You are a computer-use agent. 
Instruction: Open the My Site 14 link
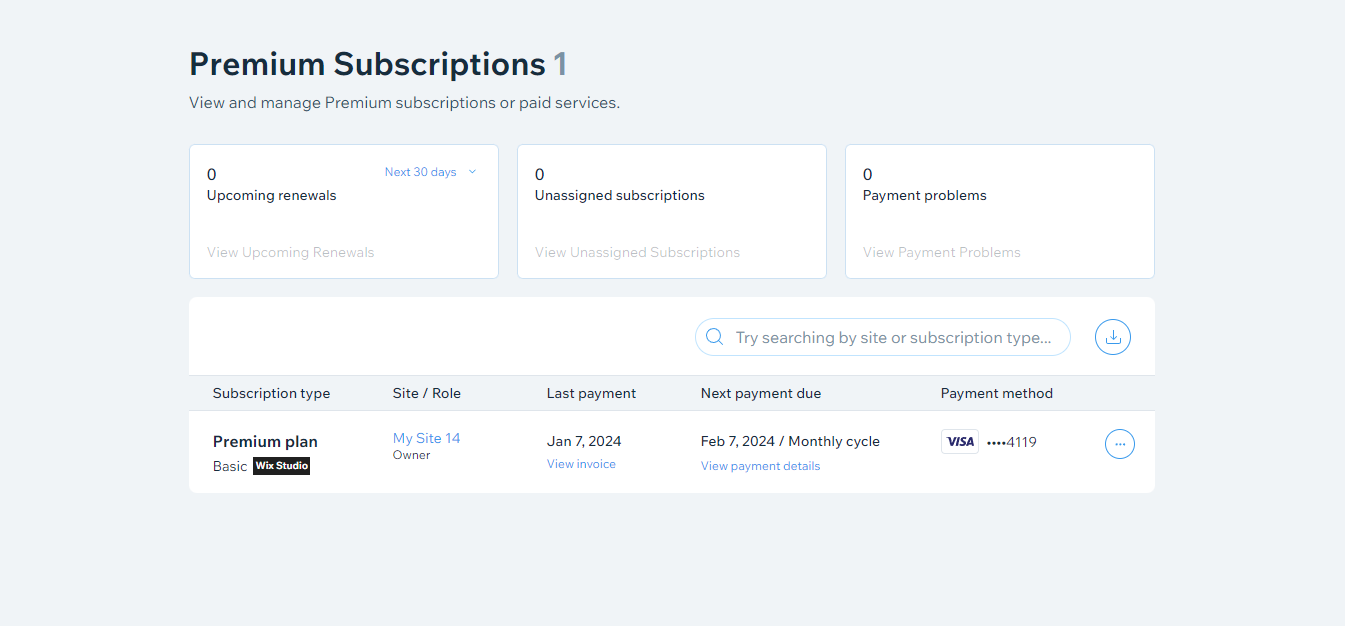pyautogui.click(x=426, y=438)
